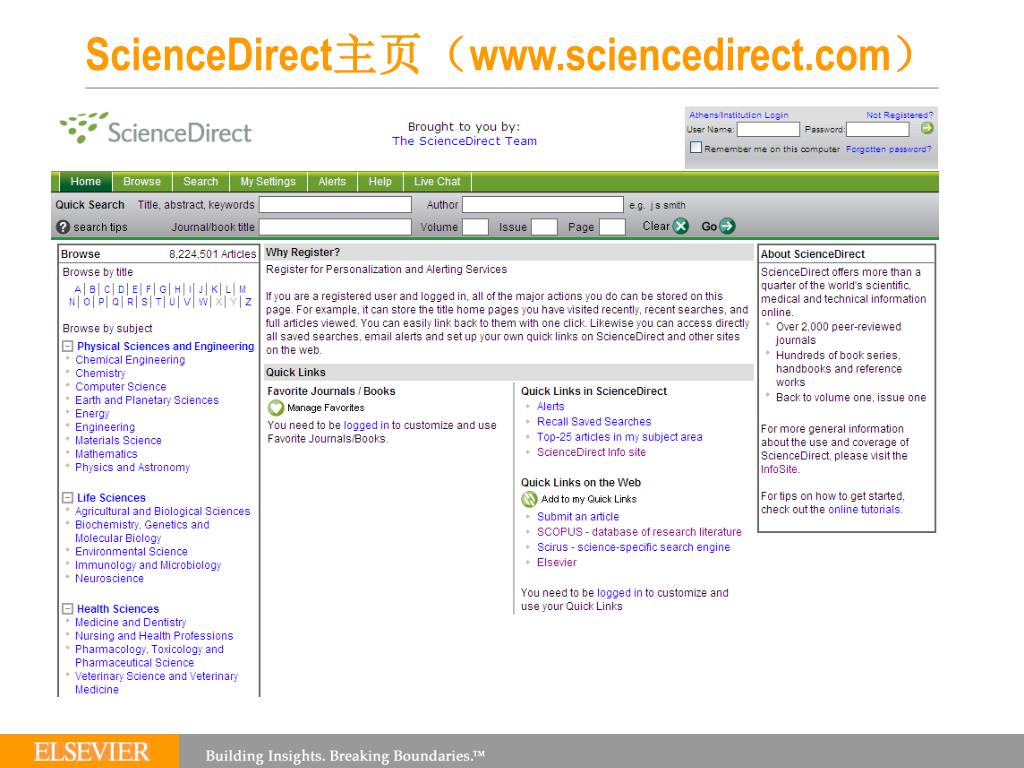
Task: Open Medicine and Dentistry subject
Action: [131, 622]
